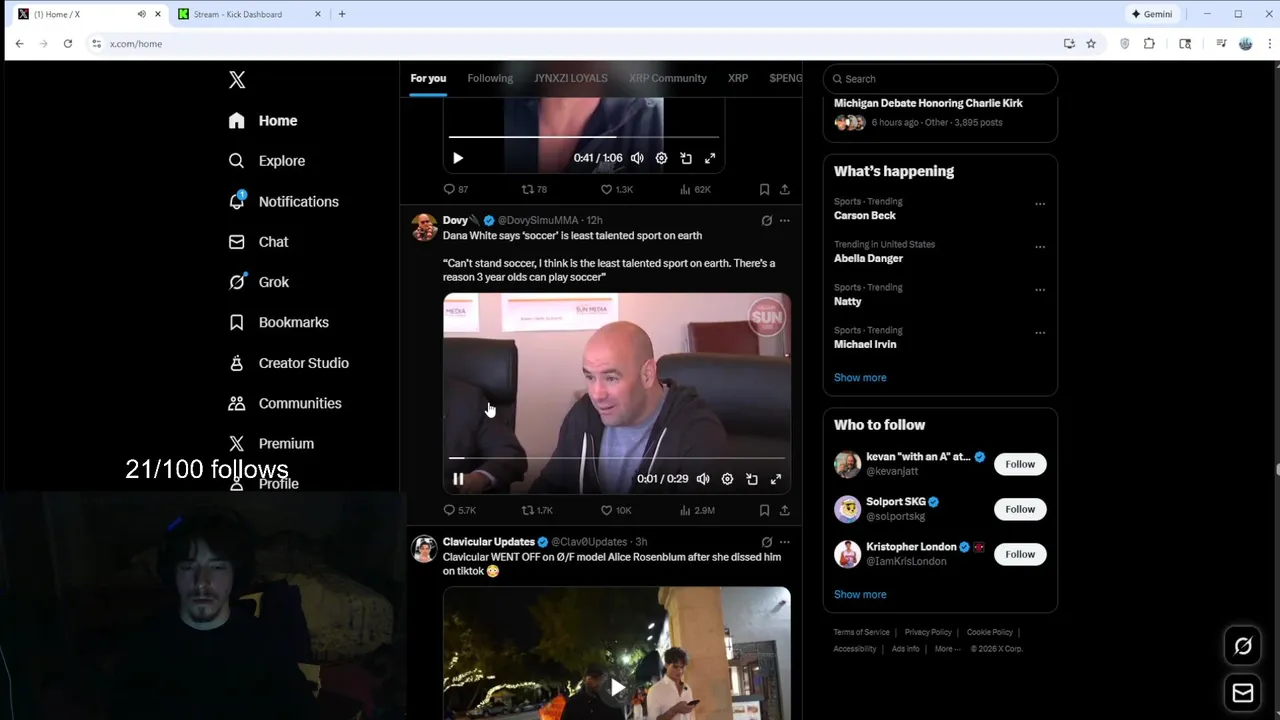The height and width of the screenshot is (720, 1280).
Task: Share the top post with 62K views
Action: point(785,189)
